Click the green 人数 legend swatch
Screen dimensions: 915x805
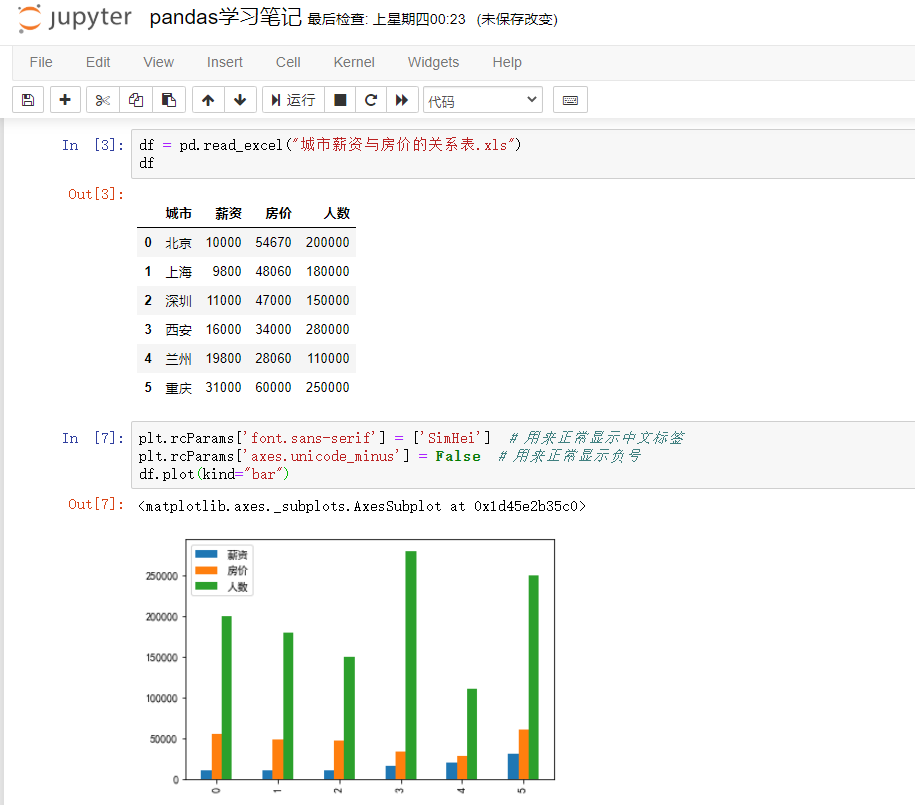(206, 586)
